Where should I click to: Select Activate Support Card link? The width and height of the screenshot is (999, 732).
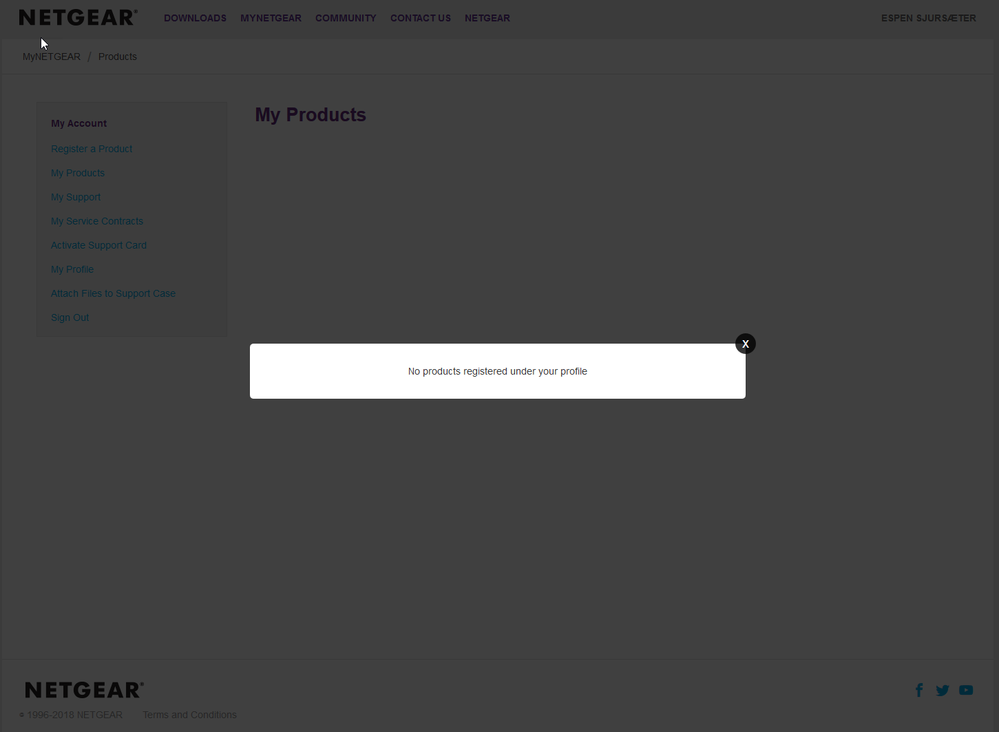pyautogui.click(x=99, y=245)
